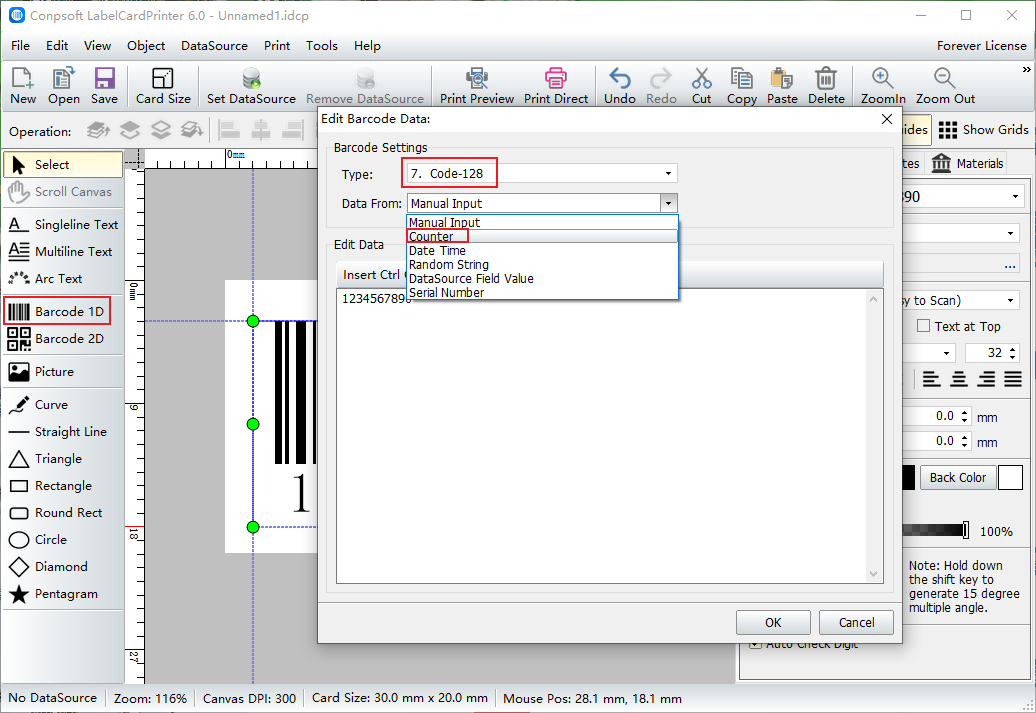Open the File menu

(20, 46)
